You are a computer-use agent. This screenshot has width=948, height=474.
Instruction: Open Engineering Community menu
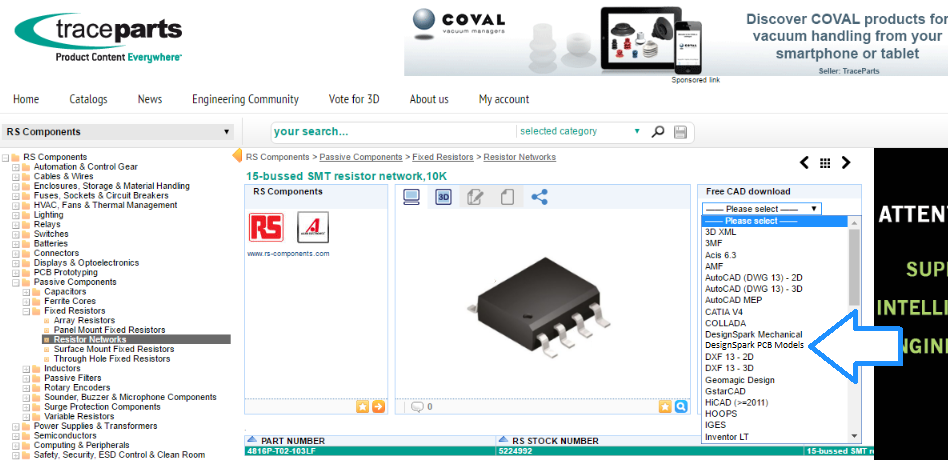coord(245,99)
